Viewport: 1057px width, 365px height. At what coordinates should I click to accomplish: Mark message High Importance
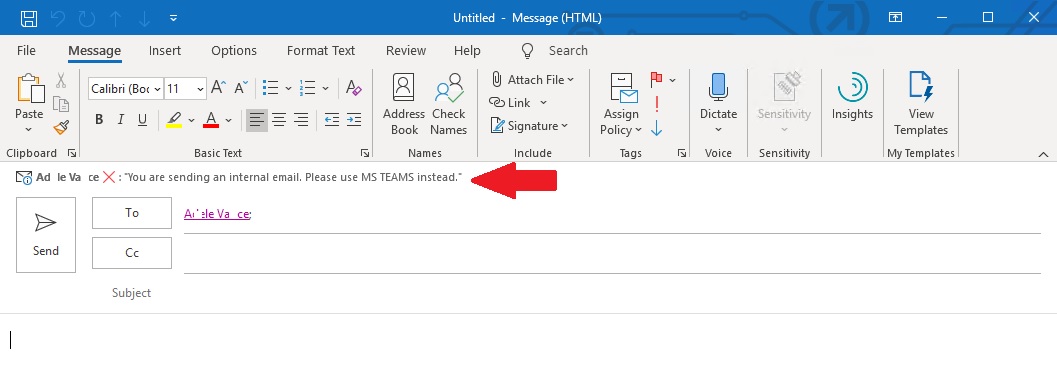[657, 103]
